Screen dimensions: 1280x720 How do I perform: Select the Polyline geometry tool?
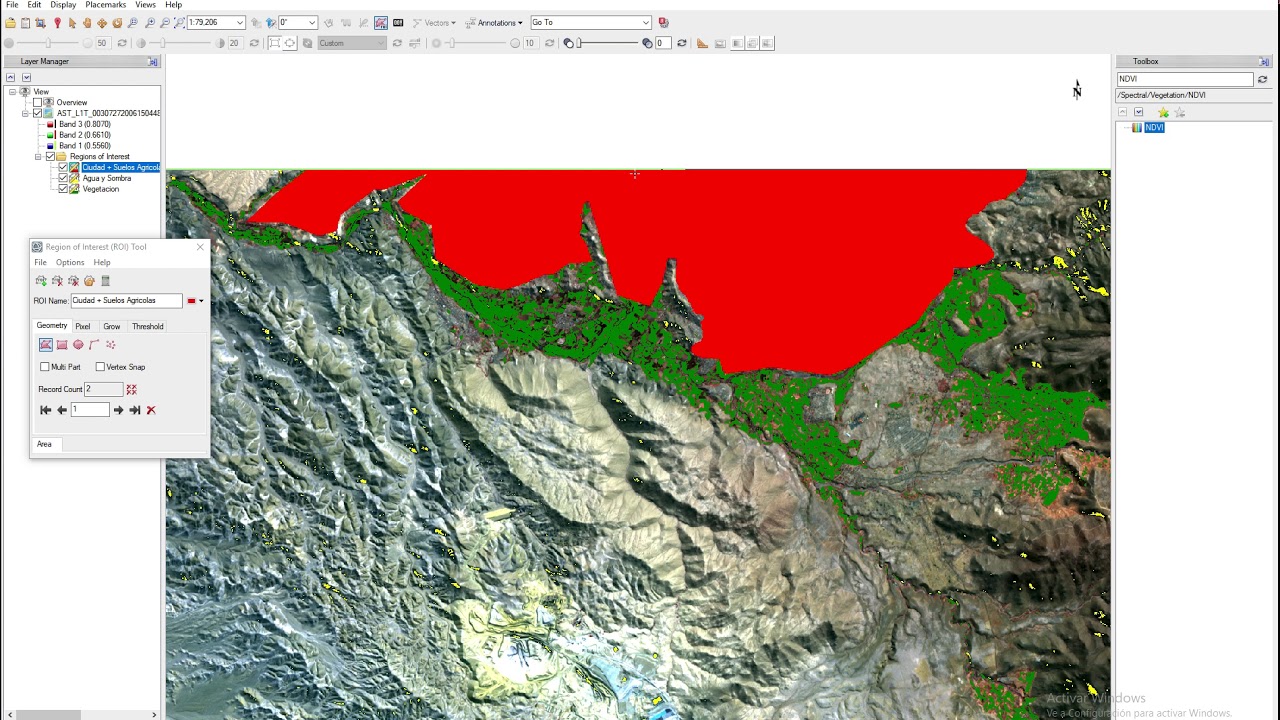click(x=94, y=345)
